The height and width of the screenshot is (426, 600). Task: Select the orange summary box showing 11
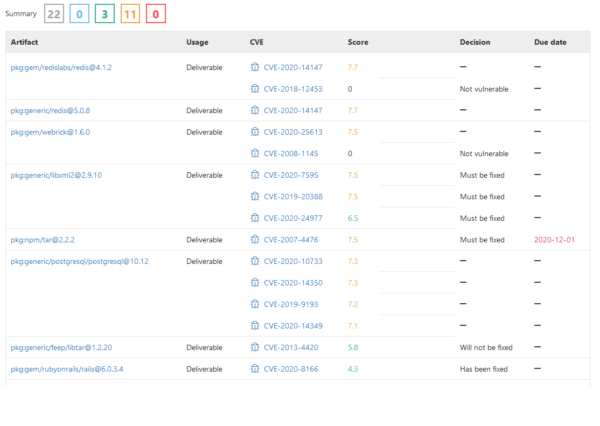[131, 14]
